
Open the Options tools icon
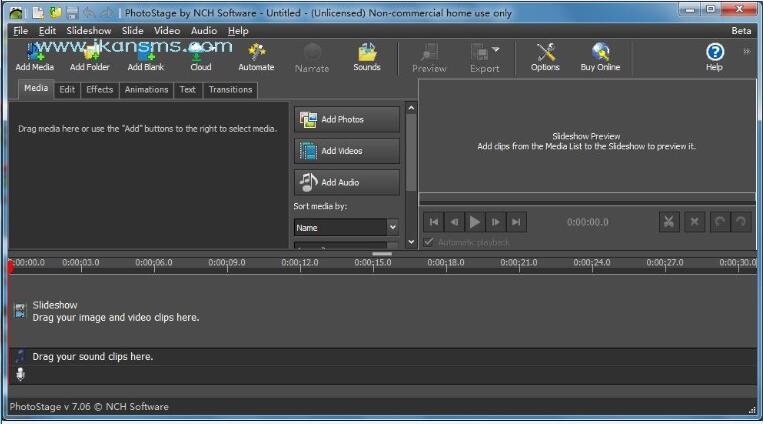pos(545,57)
